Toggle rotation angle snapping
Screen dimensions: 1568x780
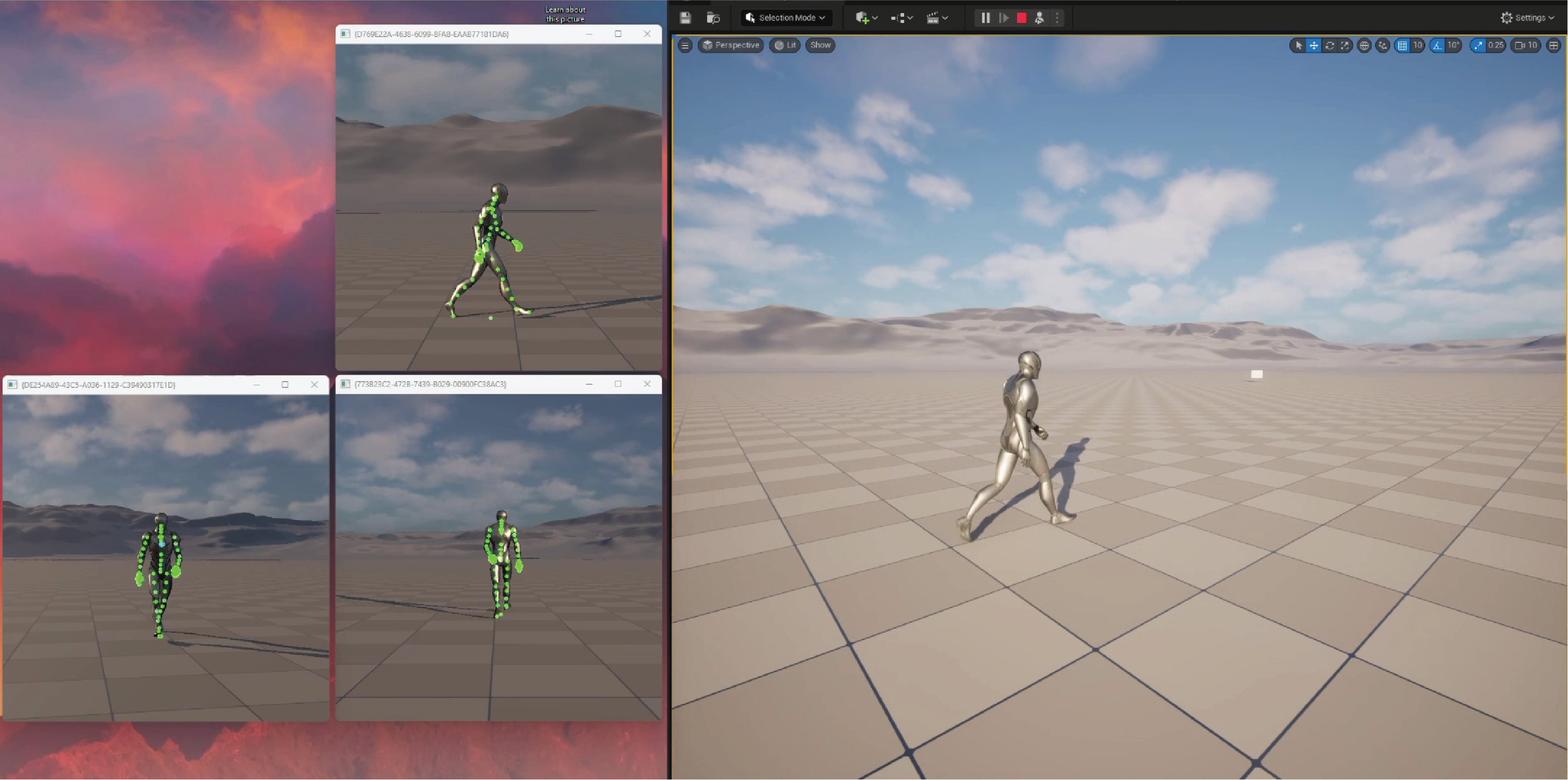pyautogui.click(x=1437, y=45)
